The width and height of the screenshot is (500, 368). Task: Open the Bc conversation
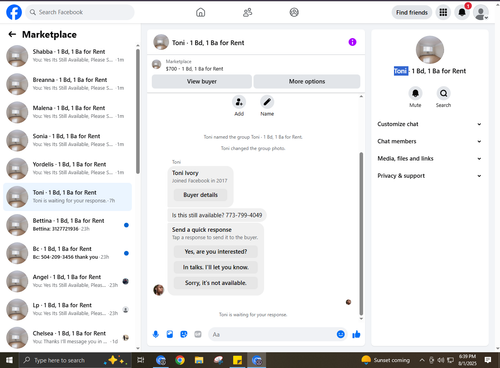[68, 253]
